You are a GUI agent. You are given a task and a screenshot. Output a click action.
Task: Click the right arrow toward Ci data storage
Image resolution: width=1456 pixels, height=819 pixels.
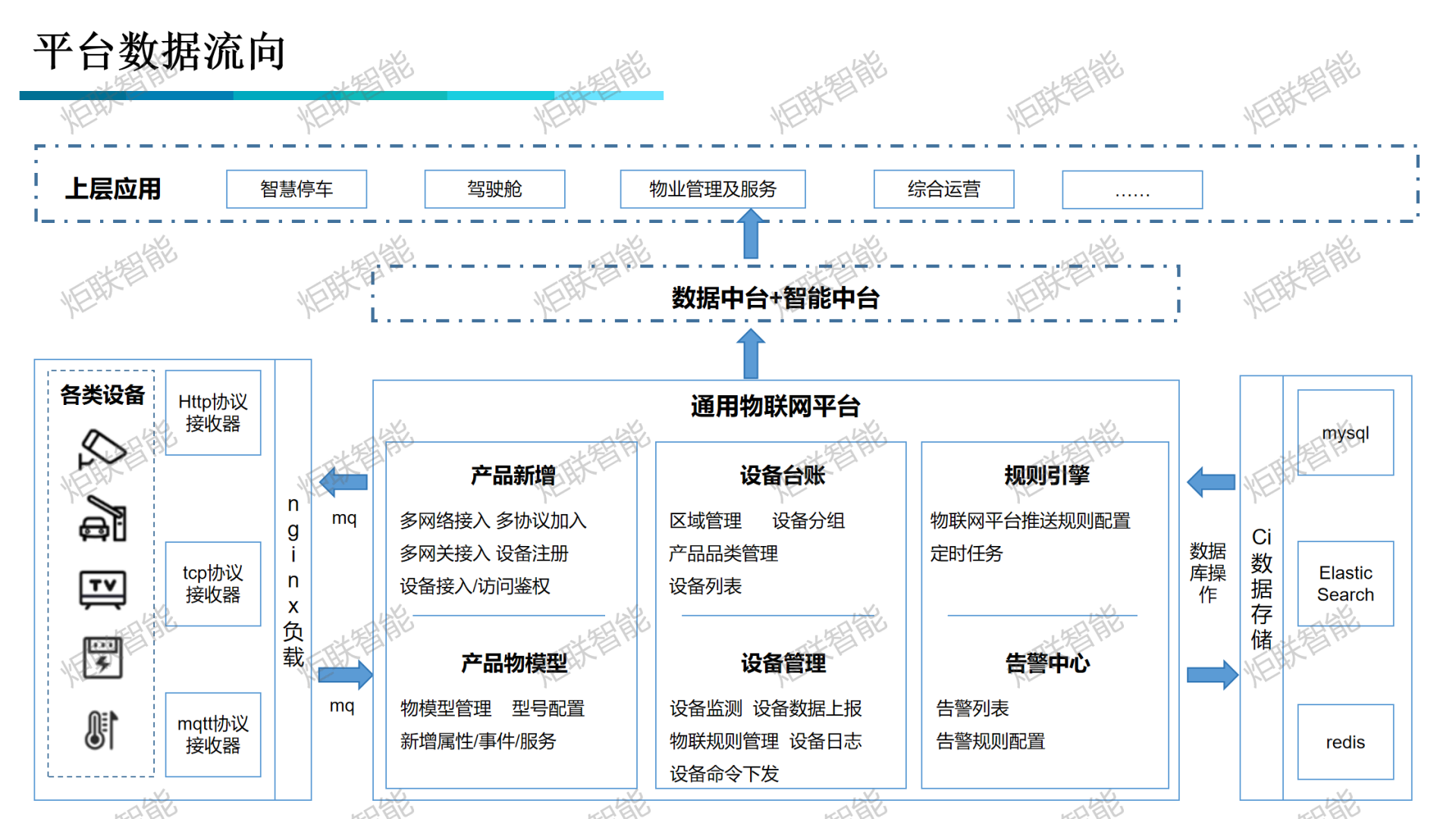tap(1211, 674)
